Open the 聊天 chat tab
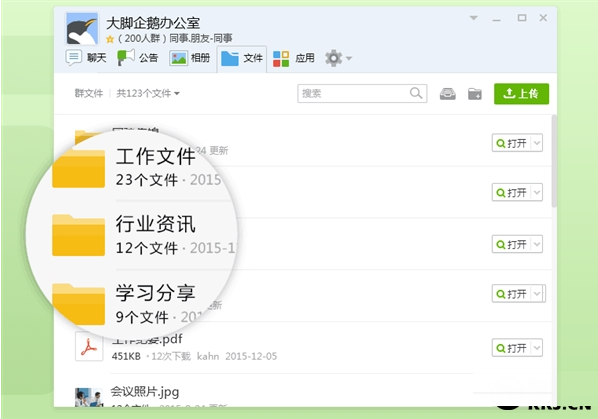 85,58
